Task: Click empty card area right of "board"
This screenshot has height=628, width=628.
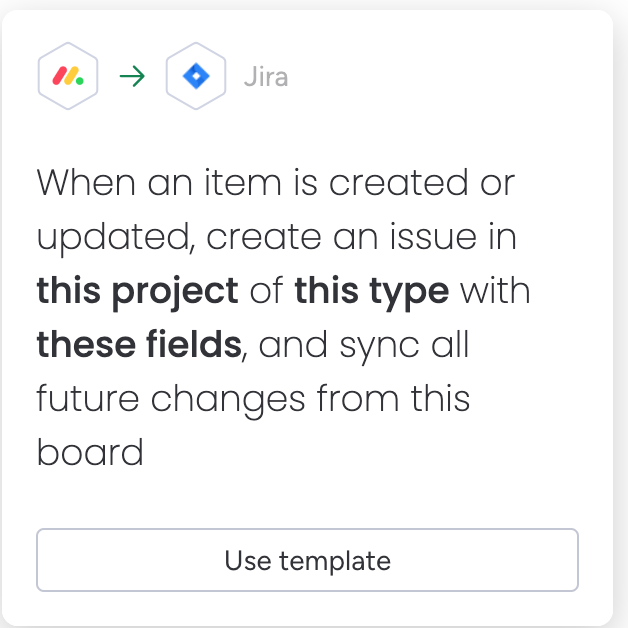Action: point(360,453)
